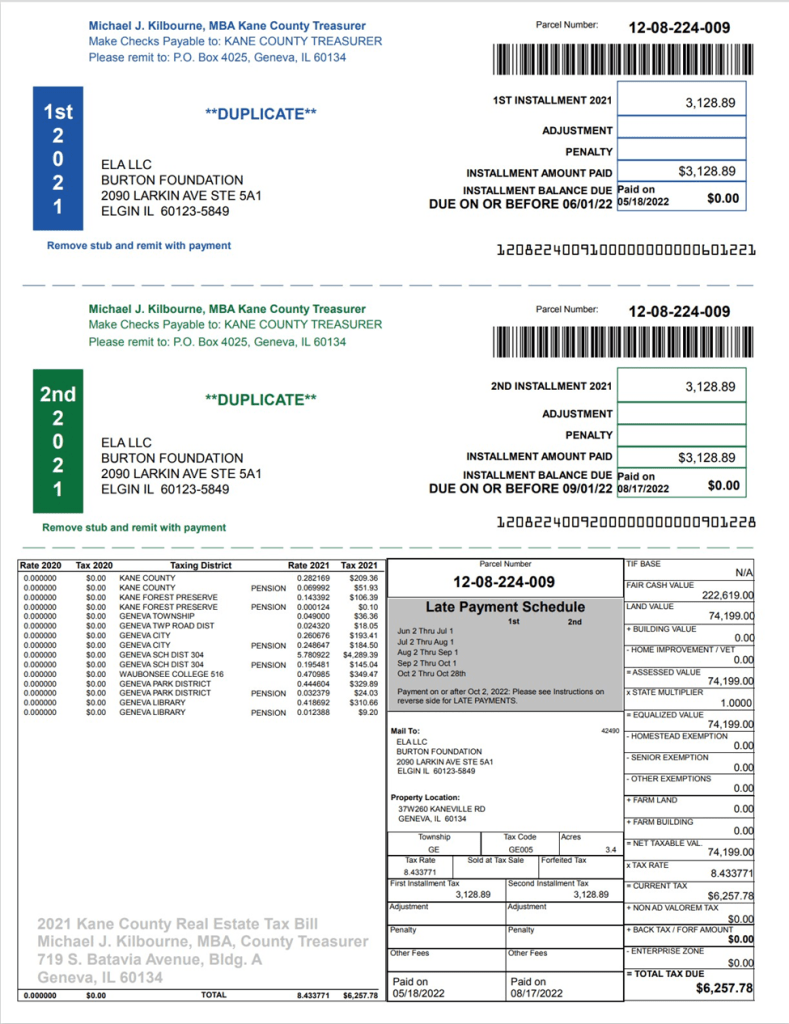Click the barcode on the first installment stub

tap(619, 60)
